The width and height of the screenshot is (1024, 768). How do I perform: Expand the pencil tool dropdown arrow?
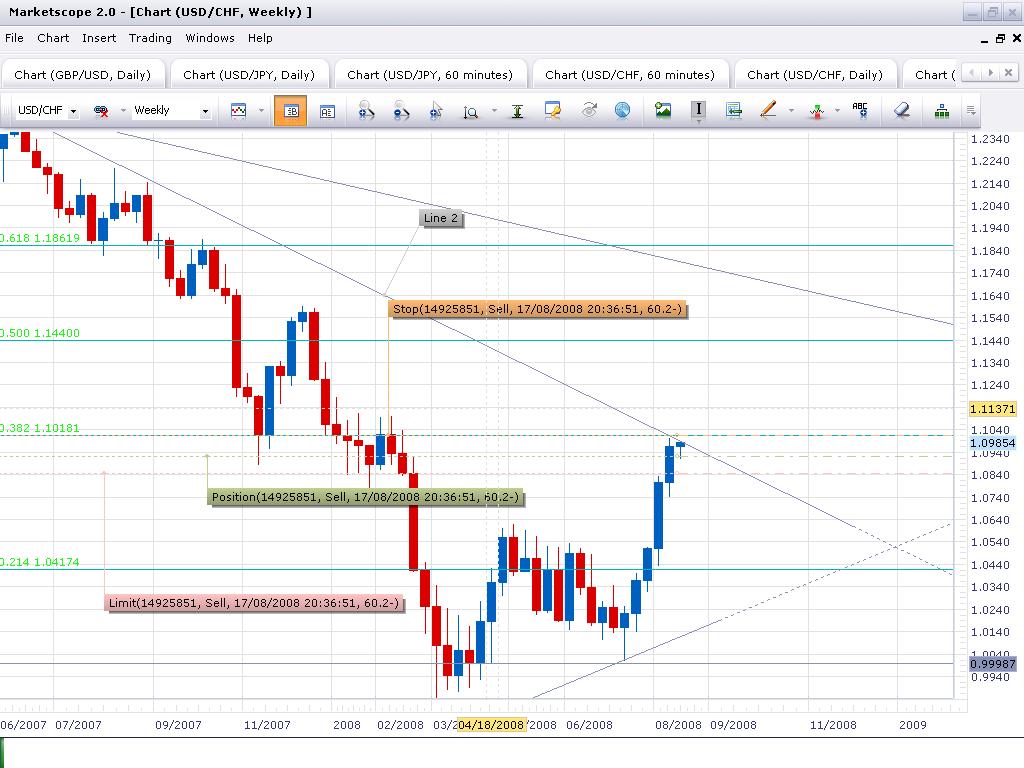791,111
